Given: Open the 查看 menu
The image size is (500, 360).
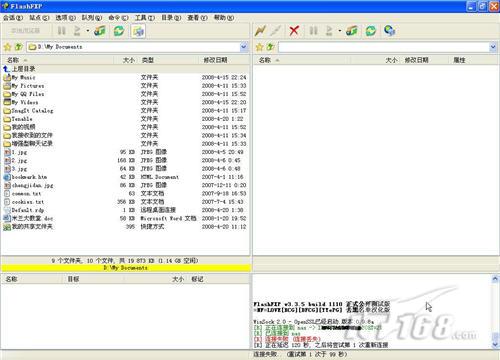Looking at the screenshot, I should click(197, 18).
